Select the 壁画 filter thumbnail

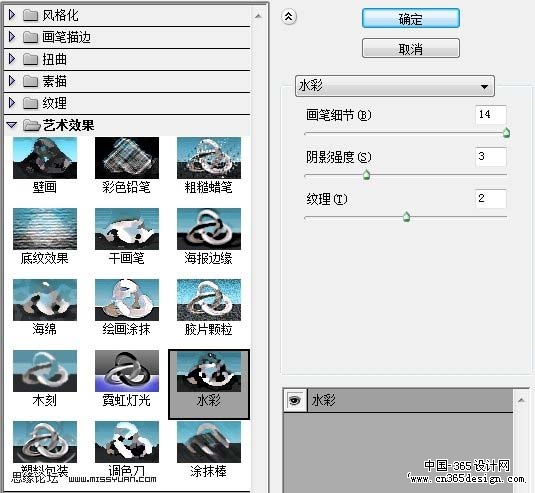(x=45, y=158)
